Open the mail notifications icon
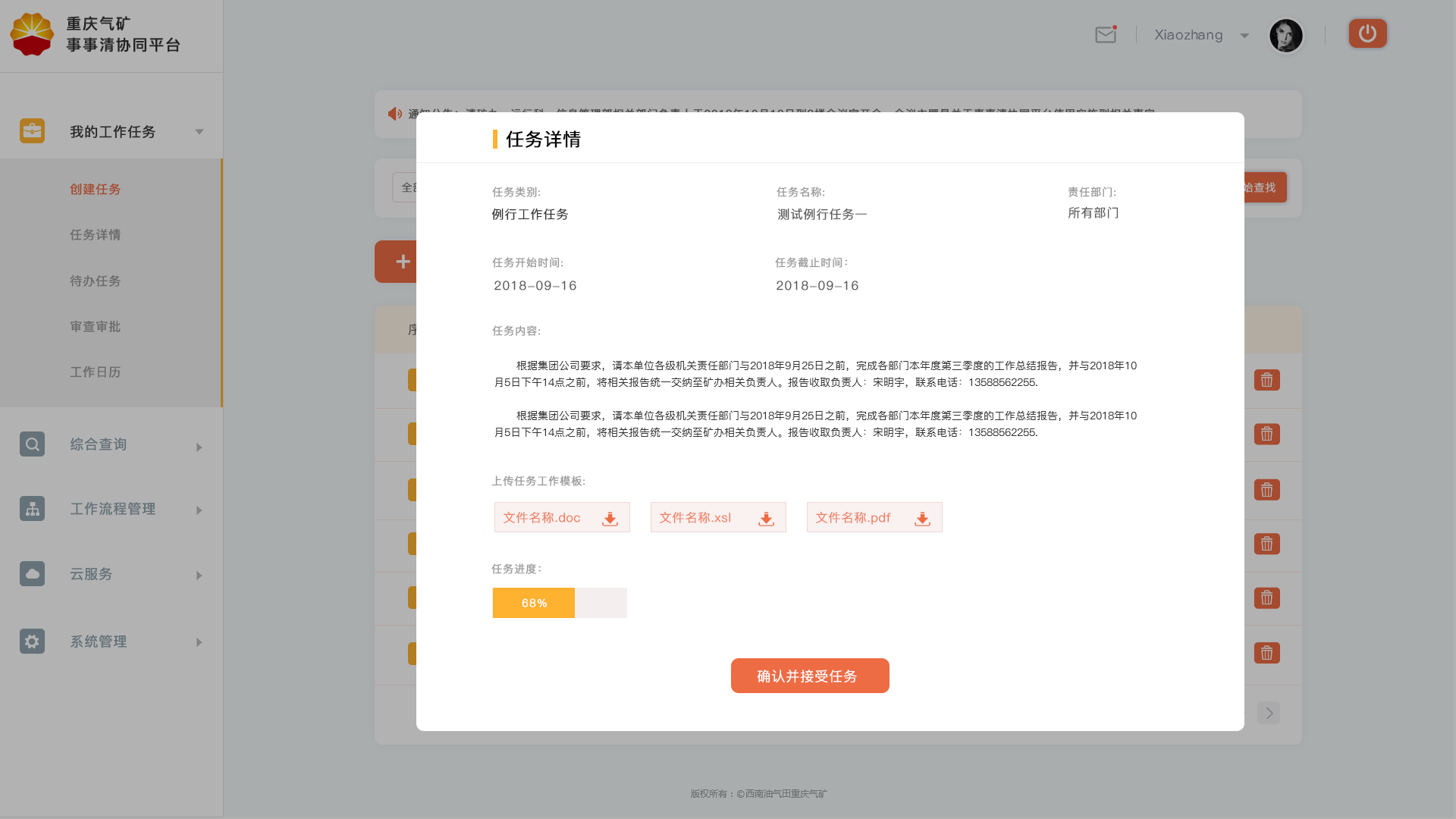Screen dimensions: 1456x819 [x=1105, y=34]
